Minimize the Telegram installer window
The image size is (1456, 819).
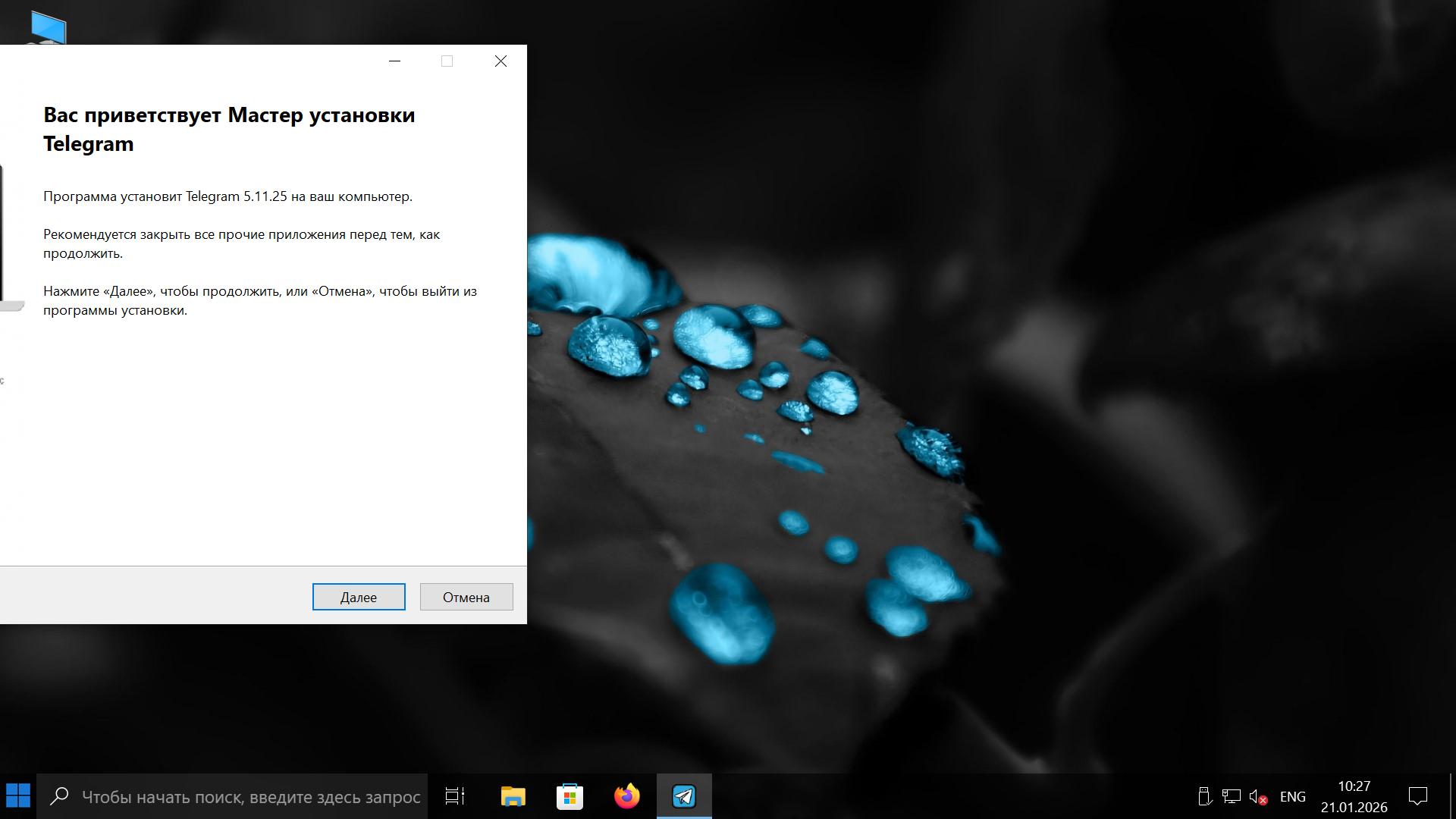click(394, 61)
